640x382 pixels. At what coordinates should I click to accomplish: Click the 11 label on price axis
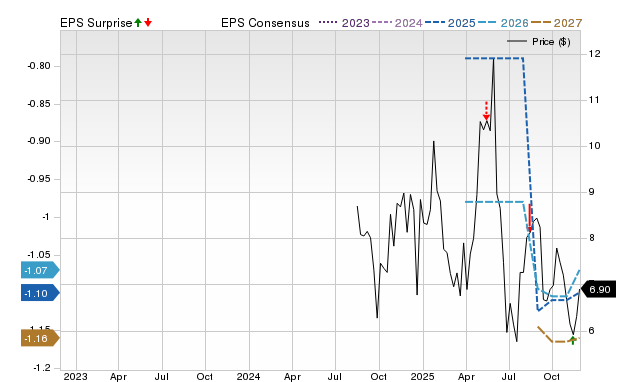[x=594, y=100]
